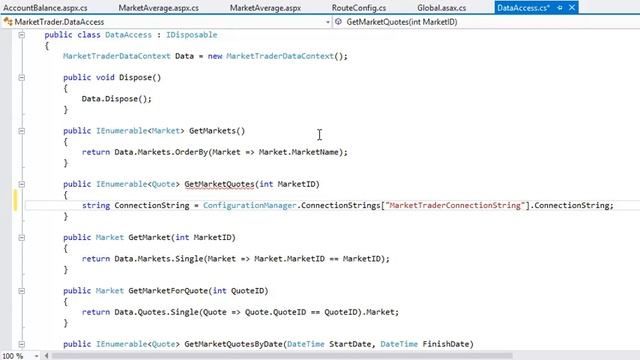The image size is (640, 360).
Task: Click the horizontal scrollbar thumb
Action: pyautogui.click(x=282, y=356)
